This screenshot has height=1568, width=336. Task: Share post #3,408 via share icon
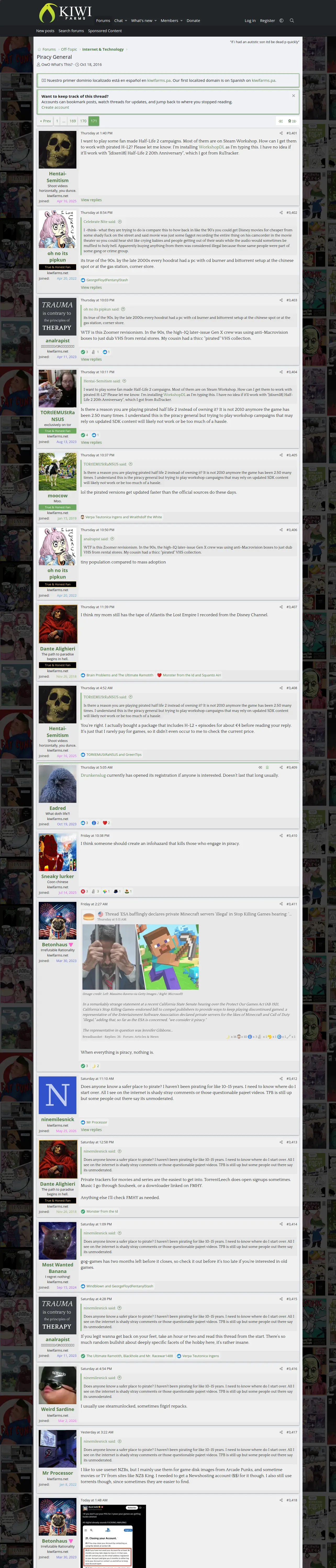pos(281,688)
